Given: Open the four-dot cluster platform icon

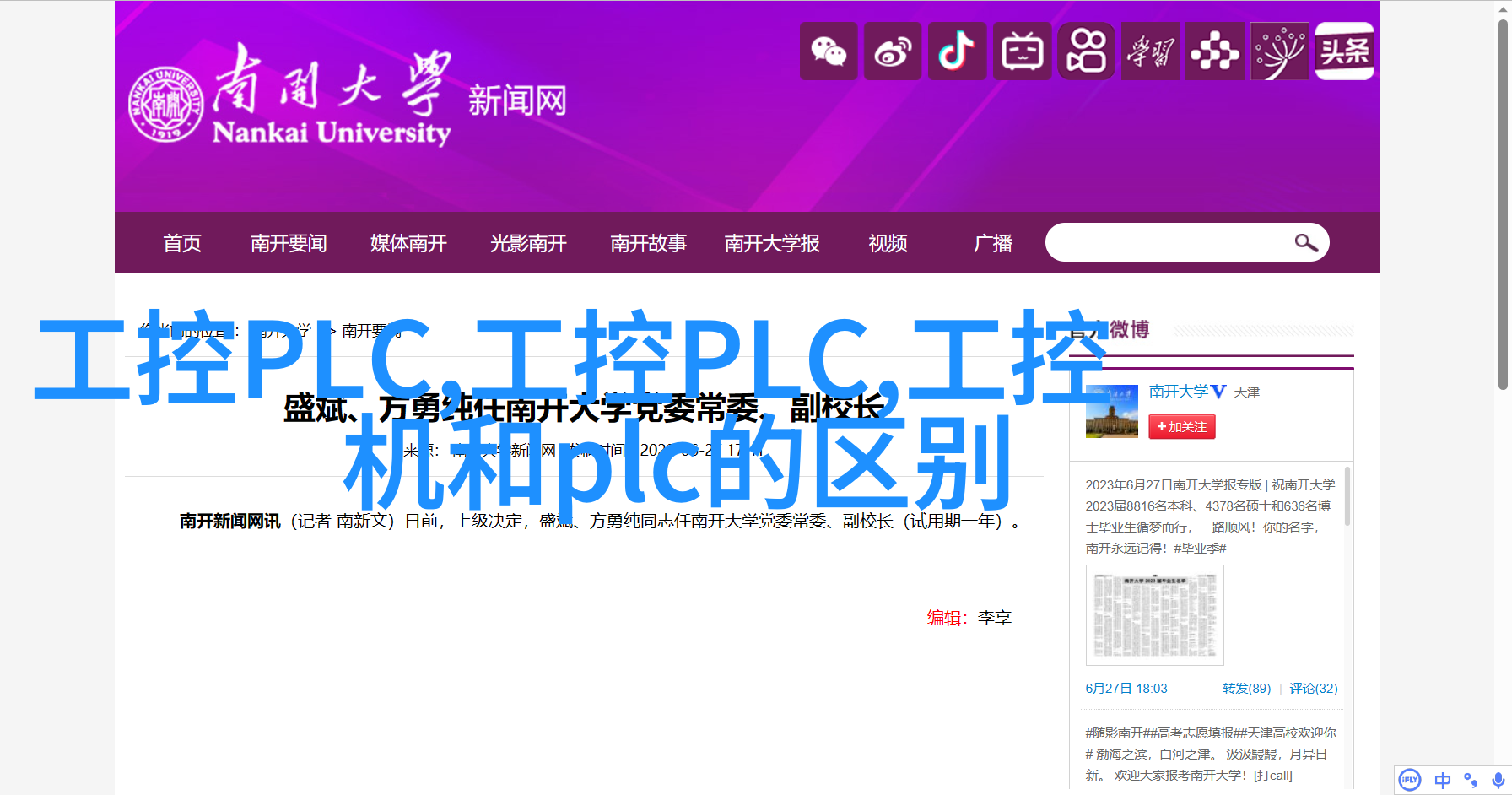Looking at the screenshot, I should (x=1215, y=51).
